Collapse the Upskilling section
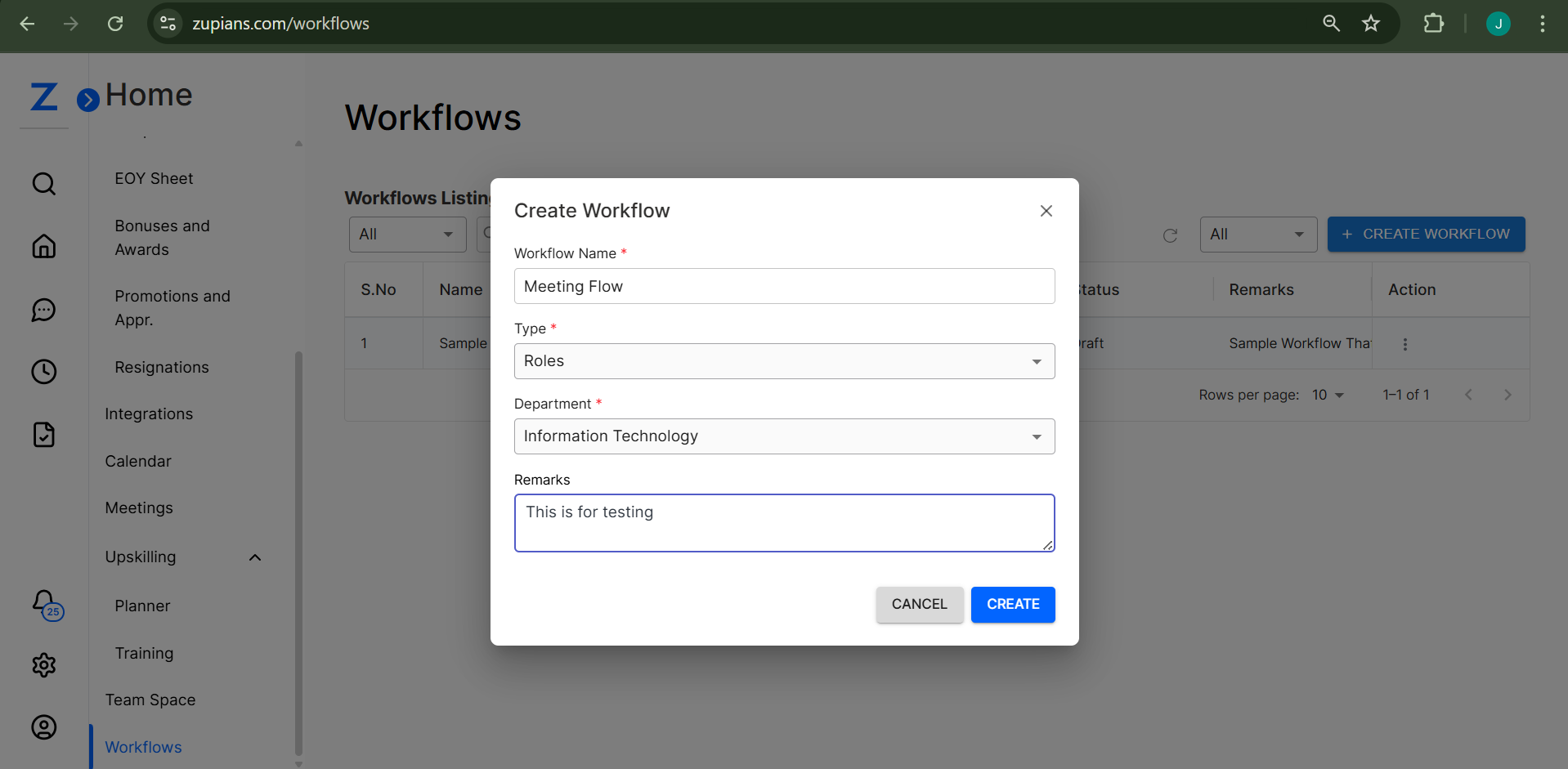The width and height of the screenshot is (1568, 769). 254,557
